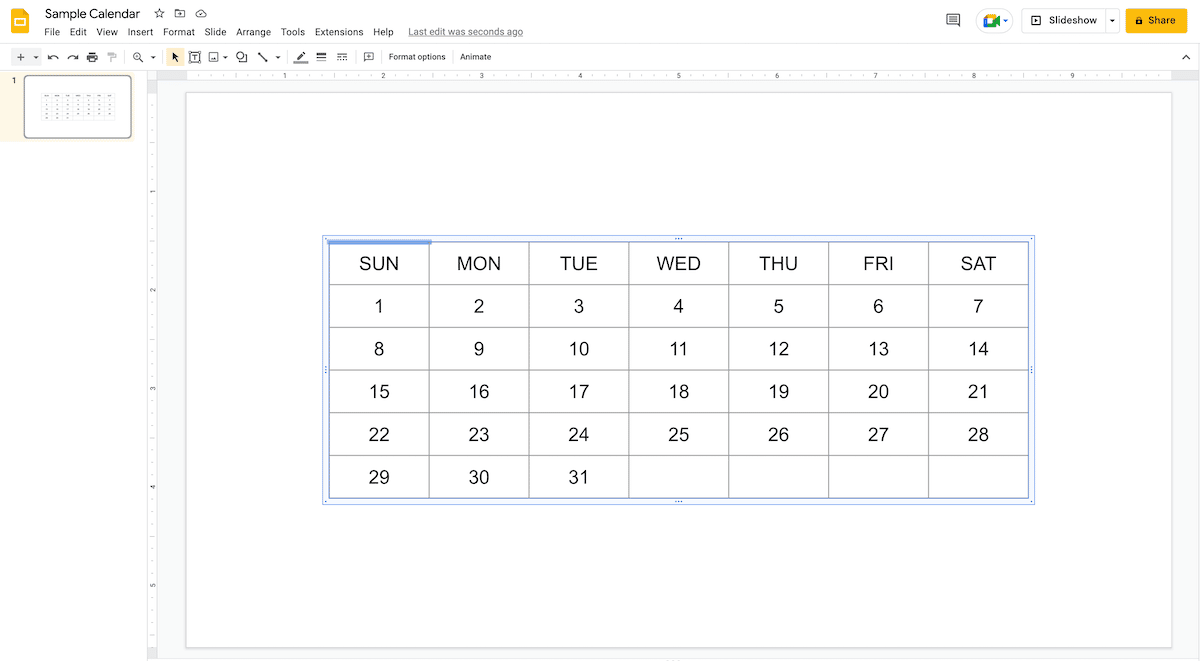Click the THU header cell

tap(779, 263)
